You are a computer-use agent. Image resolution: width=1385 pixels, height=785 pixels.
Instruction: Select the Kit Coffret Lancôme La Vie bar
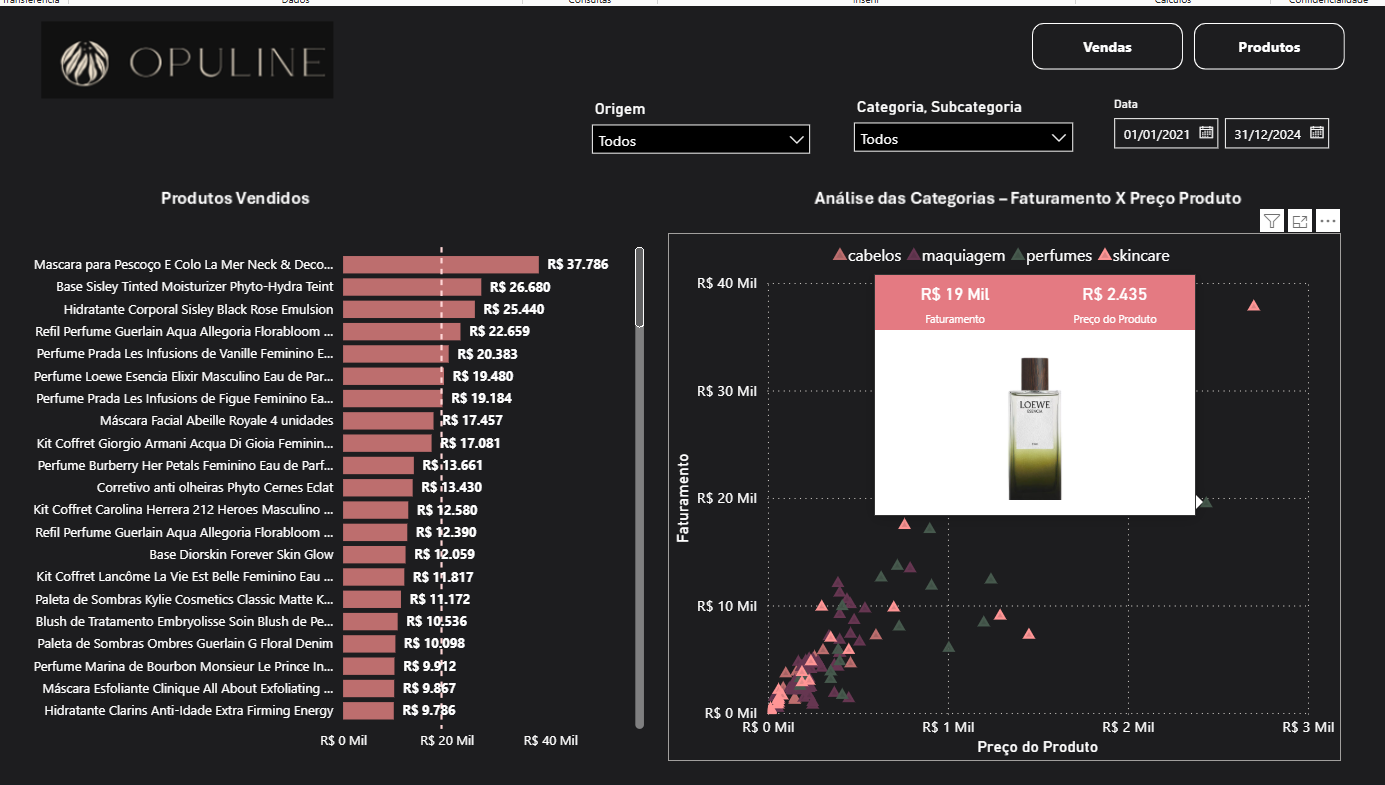point(374,577)
